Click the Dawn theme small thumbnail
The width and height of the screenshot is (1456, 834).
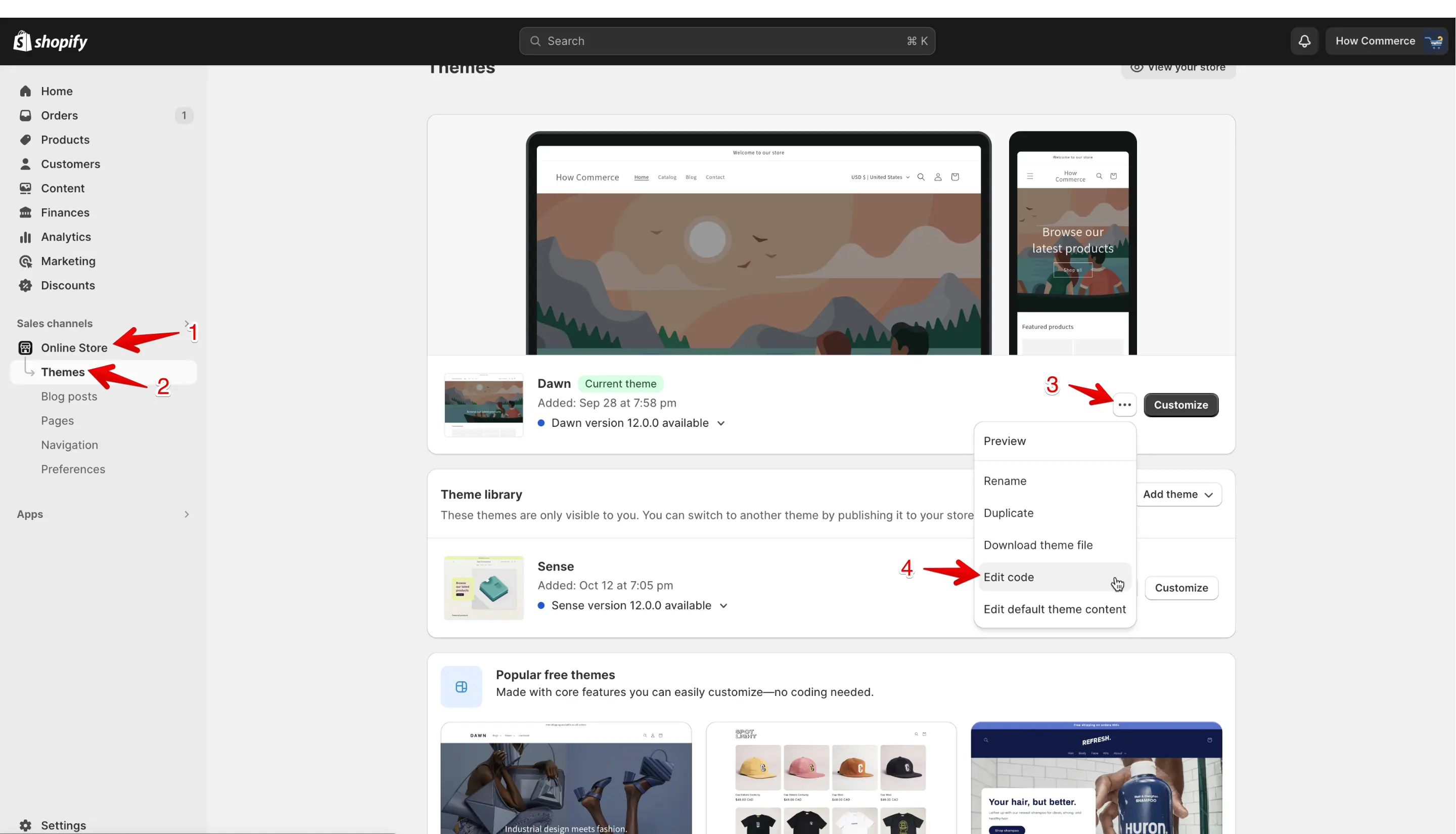pyautogui.click(x=484, y=405)
